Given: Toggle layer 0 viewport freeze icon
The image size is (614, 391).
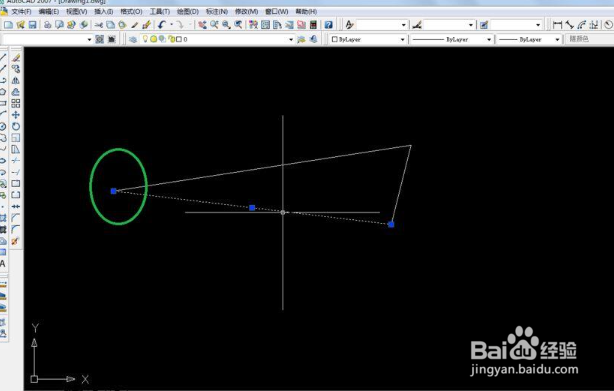Looking at the screenshot, I should click(162, 39).
